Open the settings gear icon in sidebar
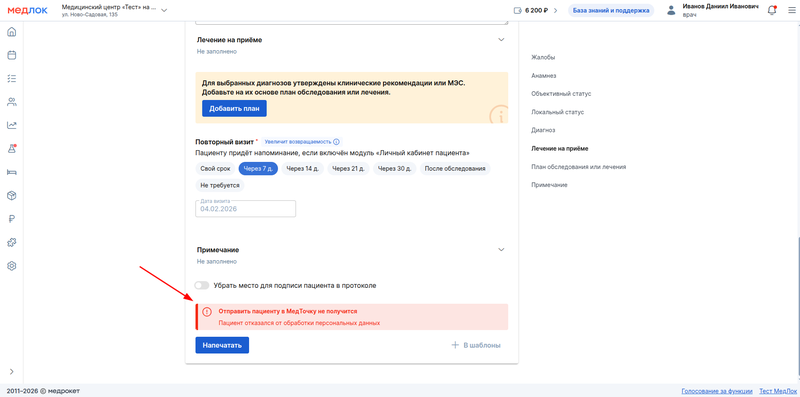Image resolution: width=800 pixels, height=397 pixels. 12,266
